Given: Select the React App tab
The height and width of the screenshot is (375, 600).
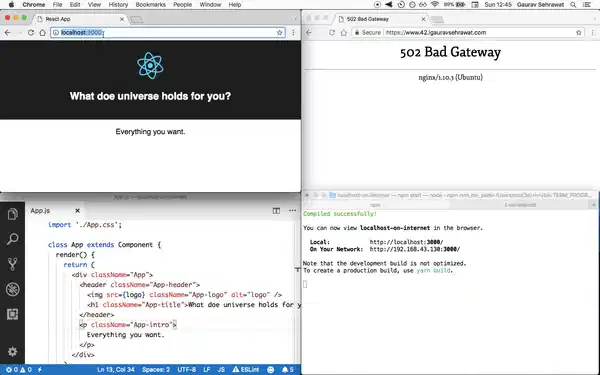Looking at the screenshot, I should pyautogui.click(x=79, y=19).
